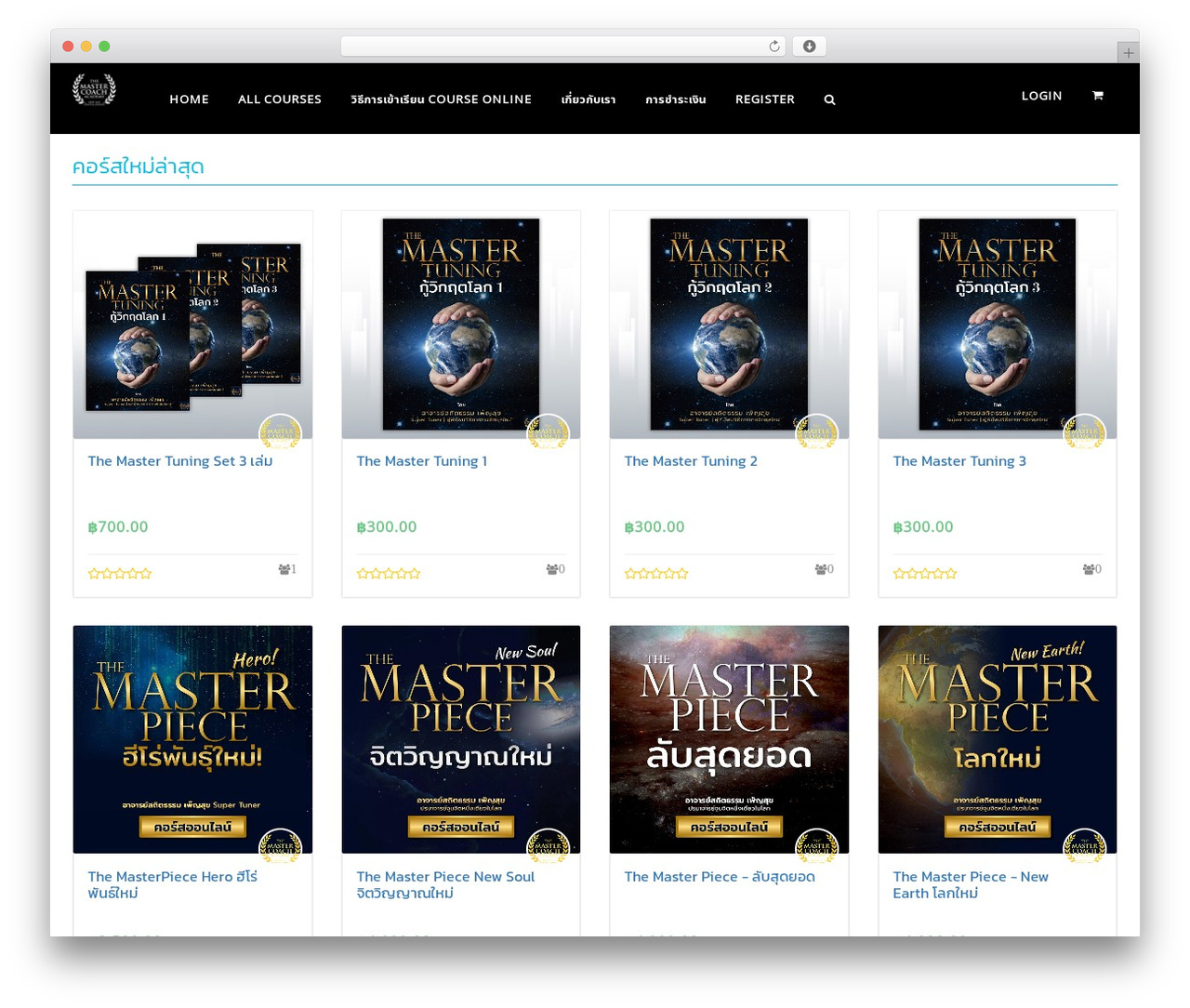Open the เกี่ยวกับเรา menu item
Image resolution: width=1190 pixels, height=1008 pixels.
pos(588,99)
